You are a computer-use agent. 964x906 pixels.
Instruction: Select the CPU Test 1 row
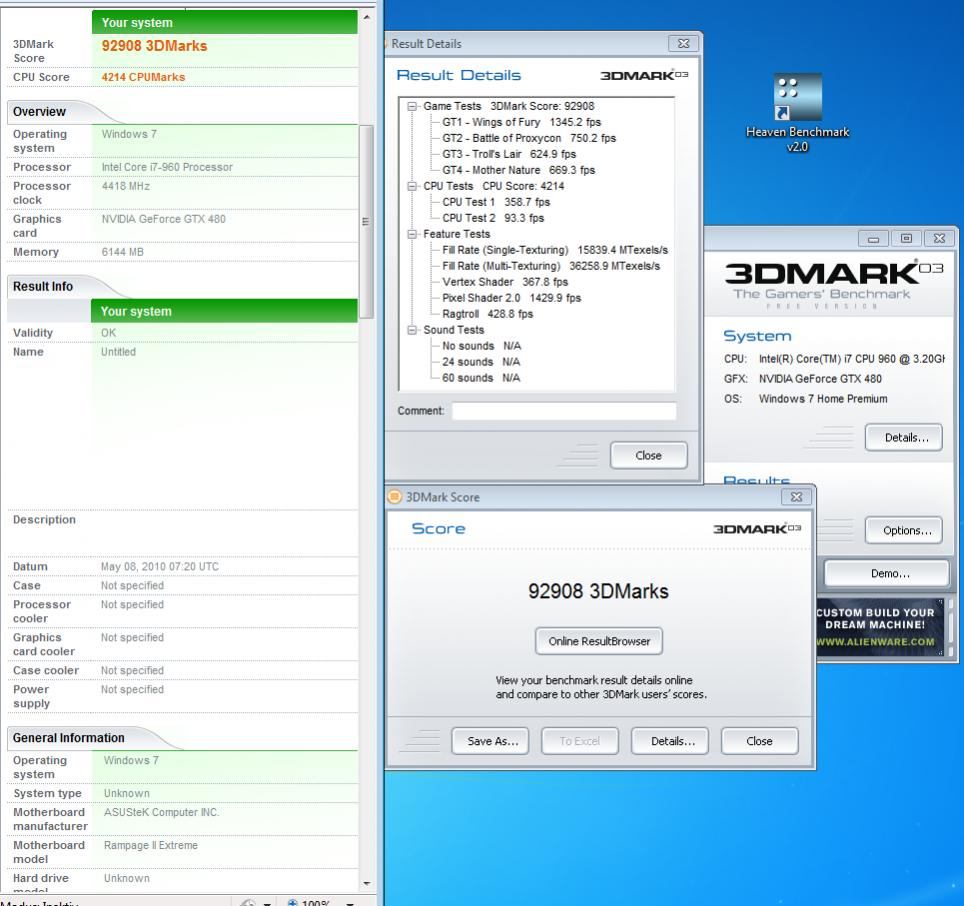[x=496, y=202]
